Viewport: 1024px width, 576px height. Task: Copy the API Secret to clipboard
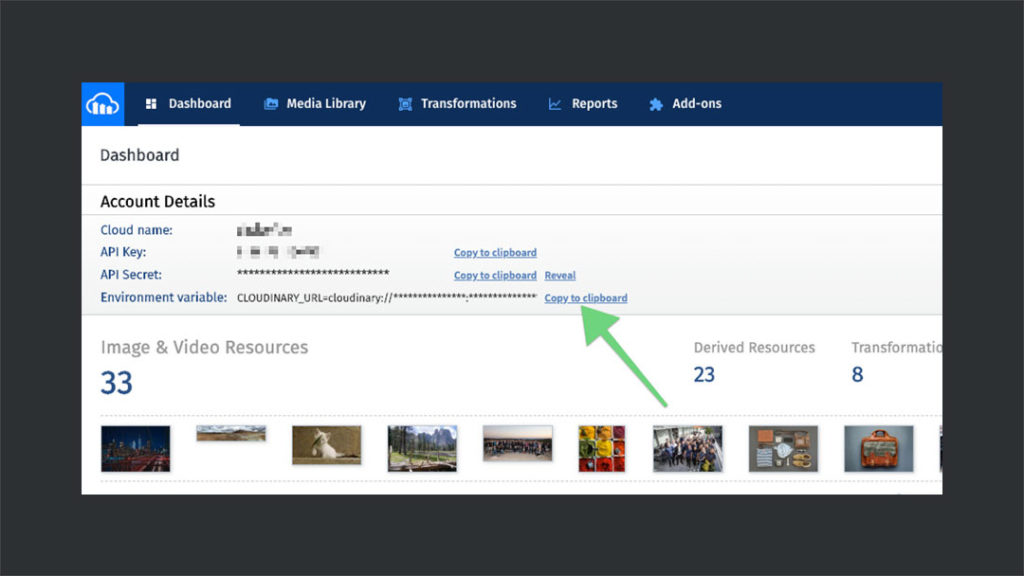coord(495,276)
